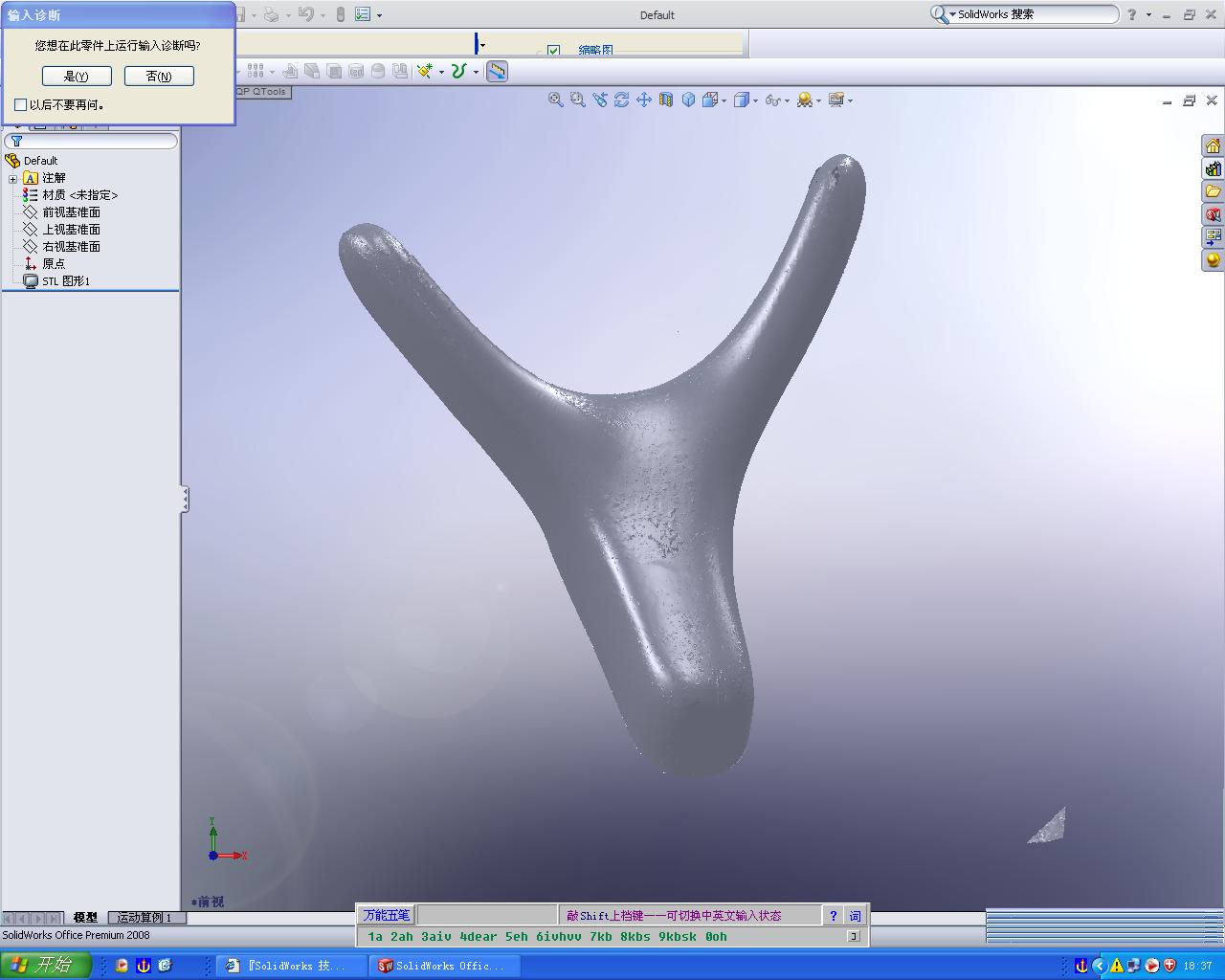Click the Zoom to Fit icon
Image resolution: width=1225 pixels, height=980 pixels.
[x=555, y=100]
